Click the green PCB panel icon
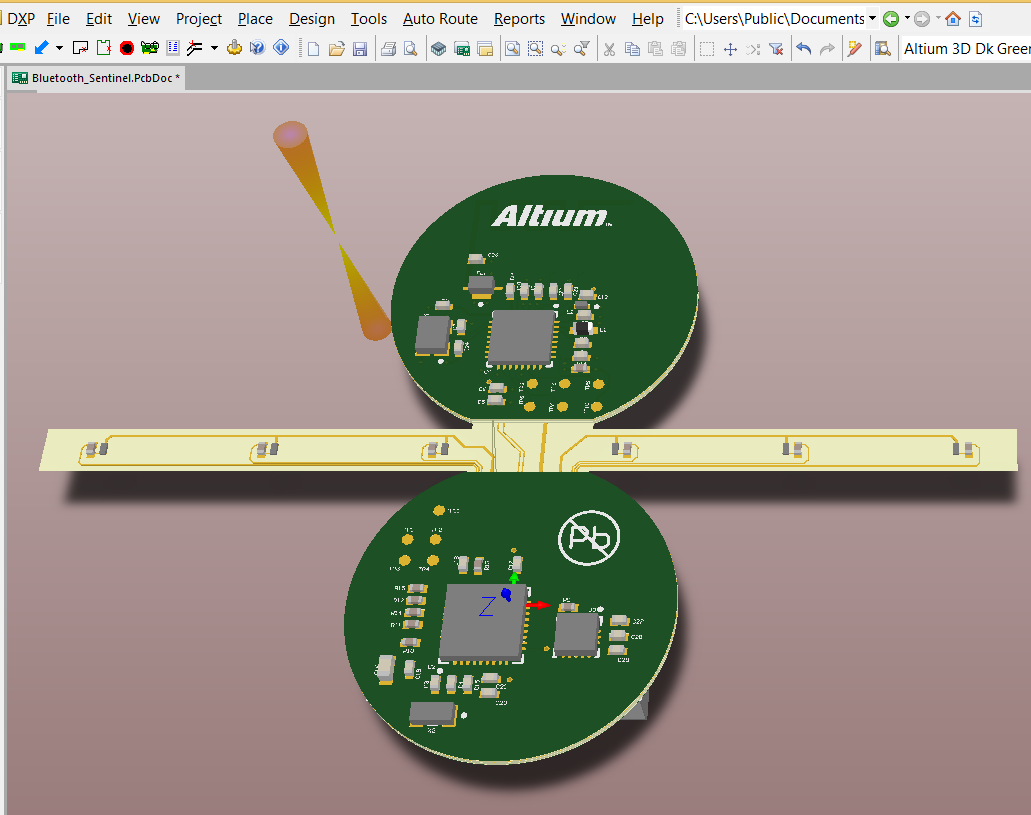The image size is (1031, 815). 462,49
